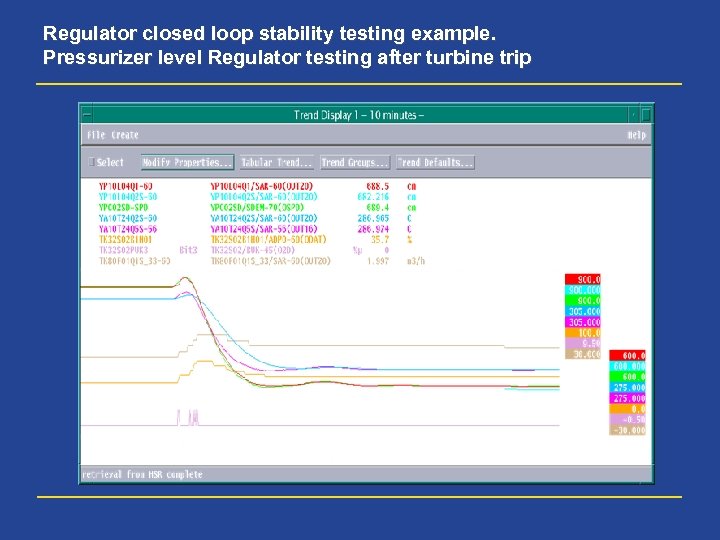Image resolution: width=720 pixels, height=540 pixels.
Task: Minimize the Trend Display 1 window
Action: [x=634, y=115]
